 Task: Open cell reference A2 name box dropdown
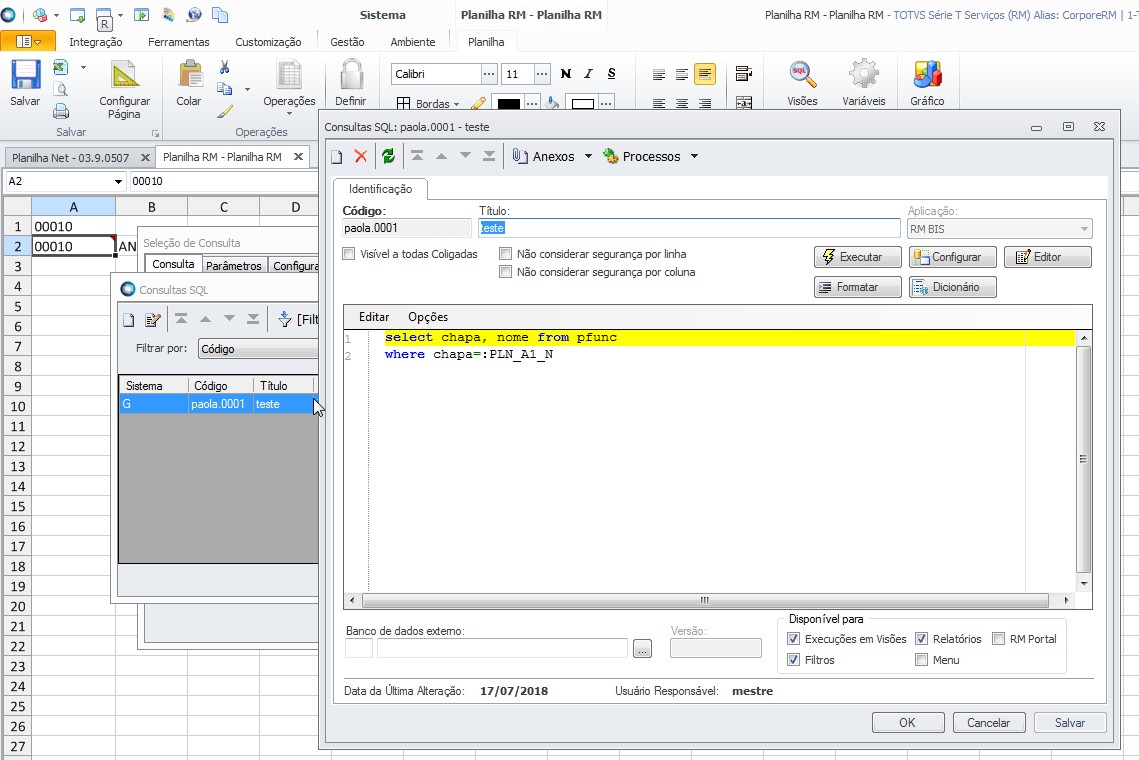[x=118, y=182]
